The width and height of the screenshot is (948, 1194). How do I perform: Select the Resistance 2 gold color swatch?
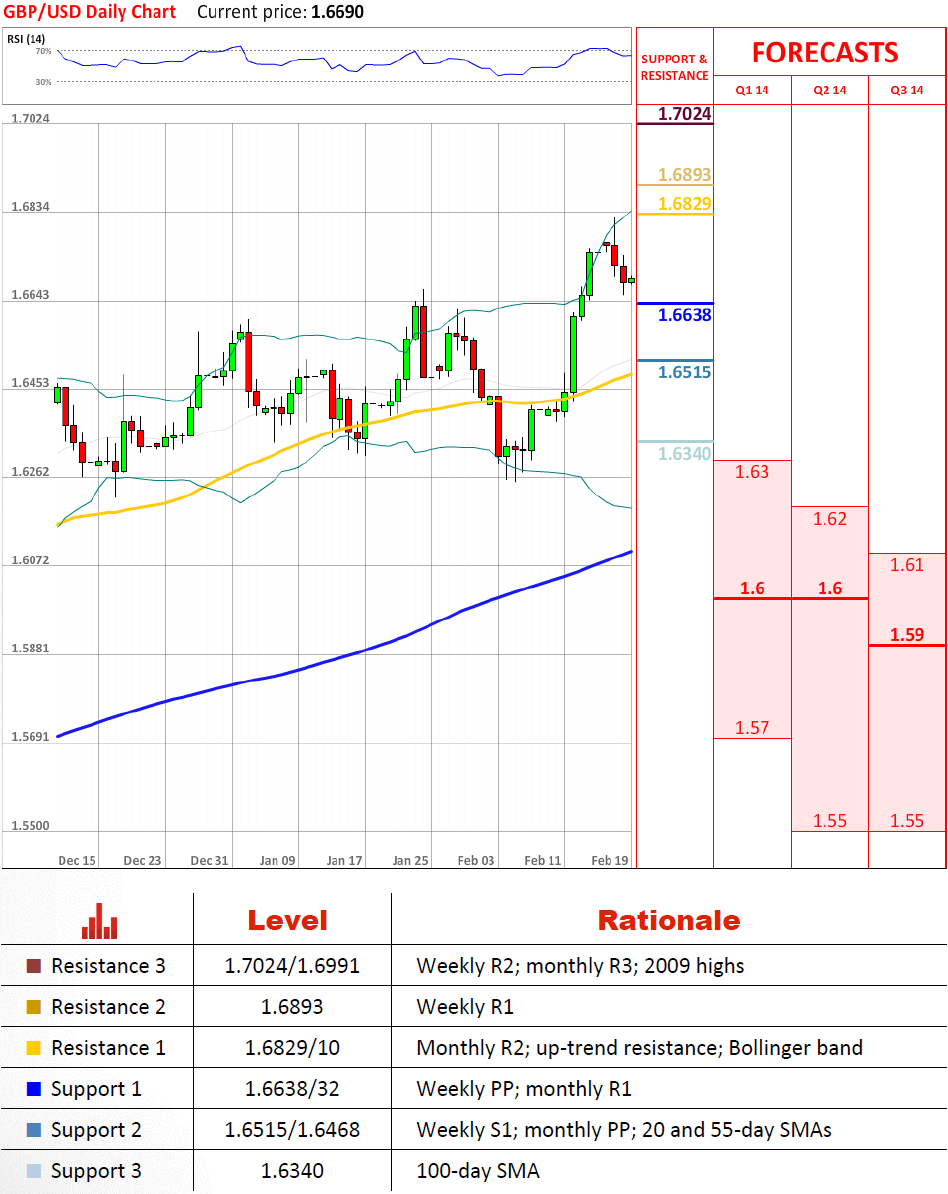tap(33, 1007)
